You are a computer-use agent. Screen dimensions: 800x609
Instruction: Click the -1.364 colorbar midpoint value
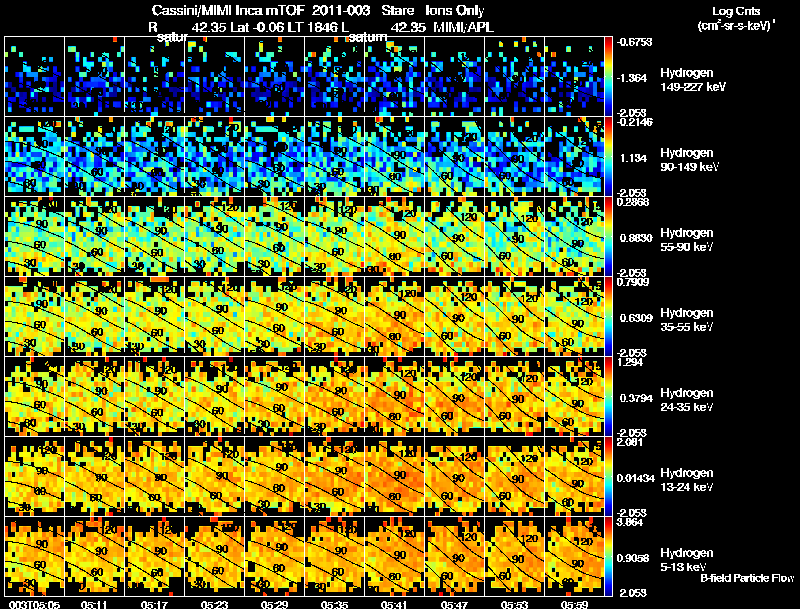click(633, 78)
